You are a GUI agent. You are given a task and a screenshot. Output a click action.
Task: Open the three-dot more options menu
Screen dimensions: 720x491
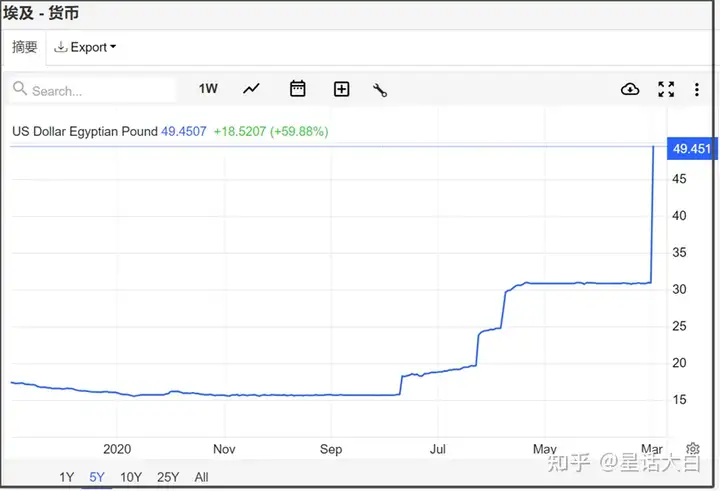697,90
